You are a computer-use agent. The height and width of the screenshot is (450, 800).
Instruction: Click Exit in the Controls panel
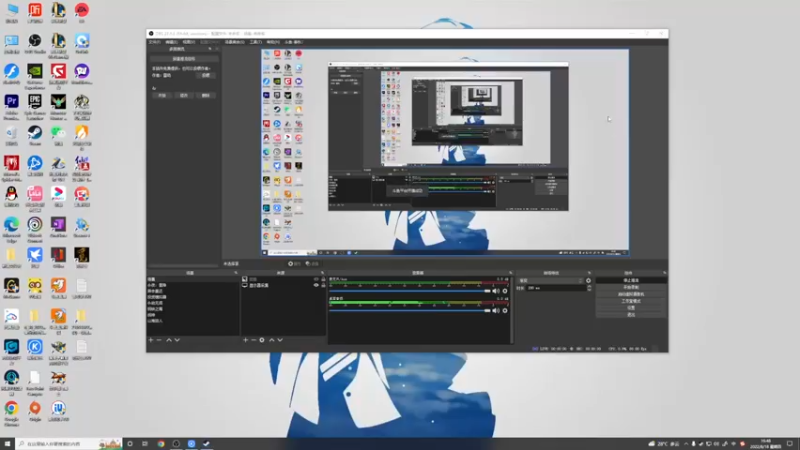(x=631, y=315)
